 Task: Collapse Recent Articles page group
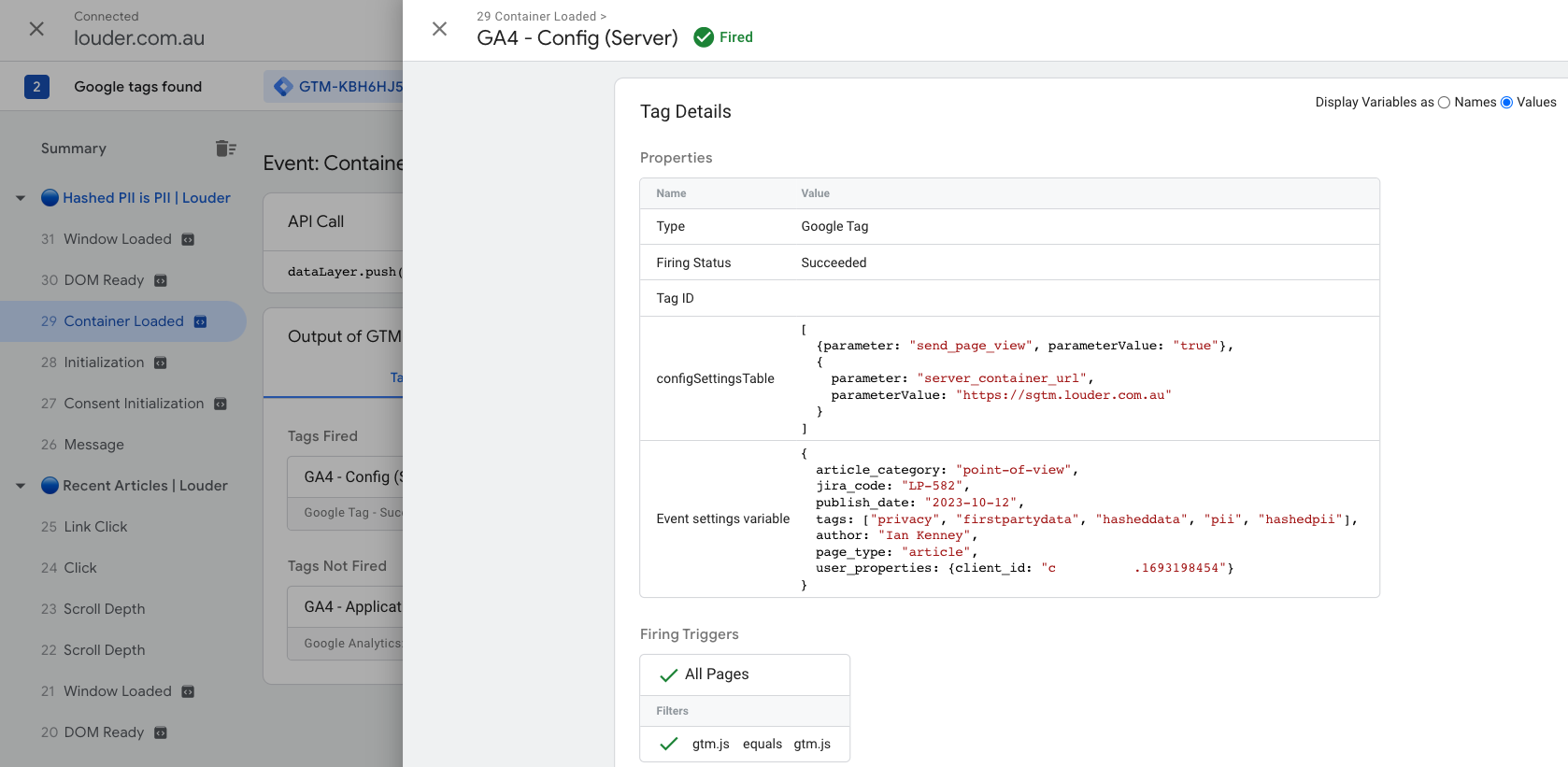pos(21,486)
